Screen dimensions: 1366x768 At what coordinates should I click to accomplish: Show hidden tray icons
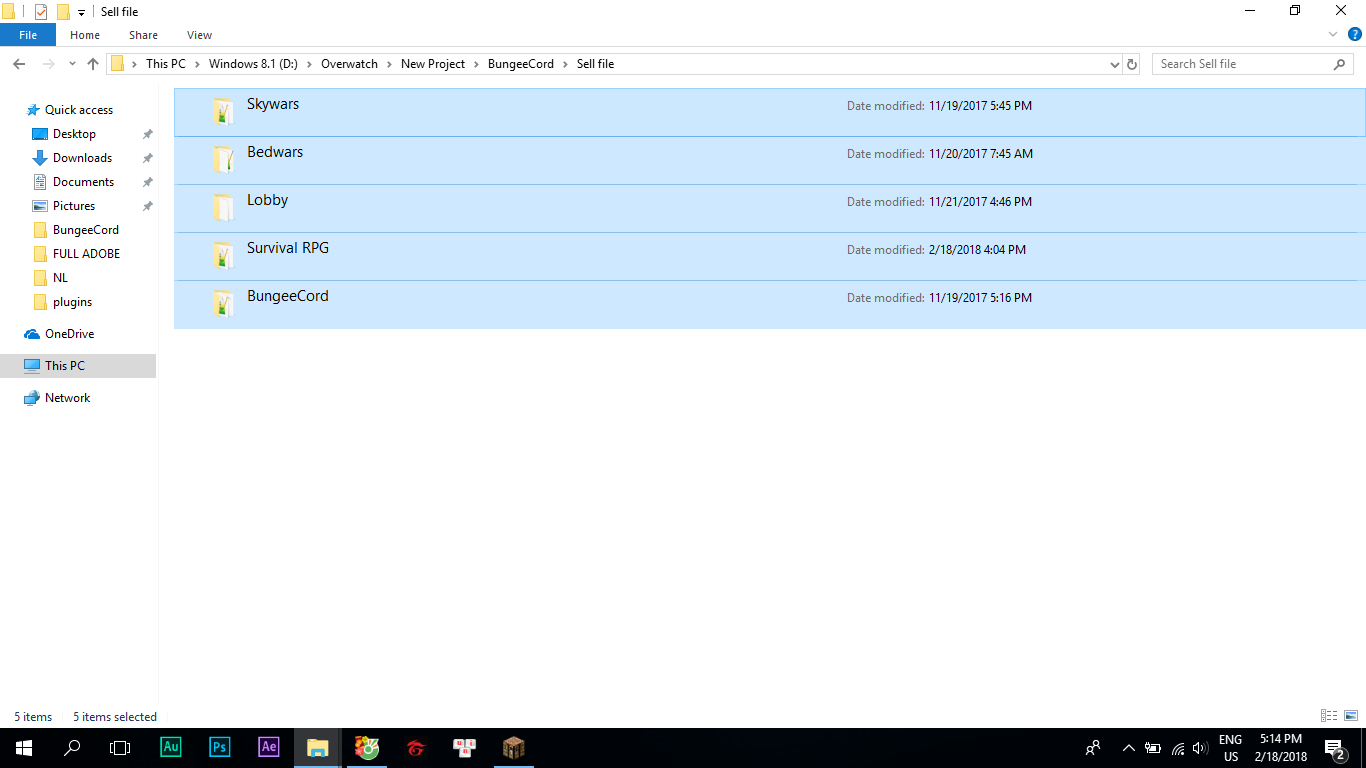[1129, 748]
